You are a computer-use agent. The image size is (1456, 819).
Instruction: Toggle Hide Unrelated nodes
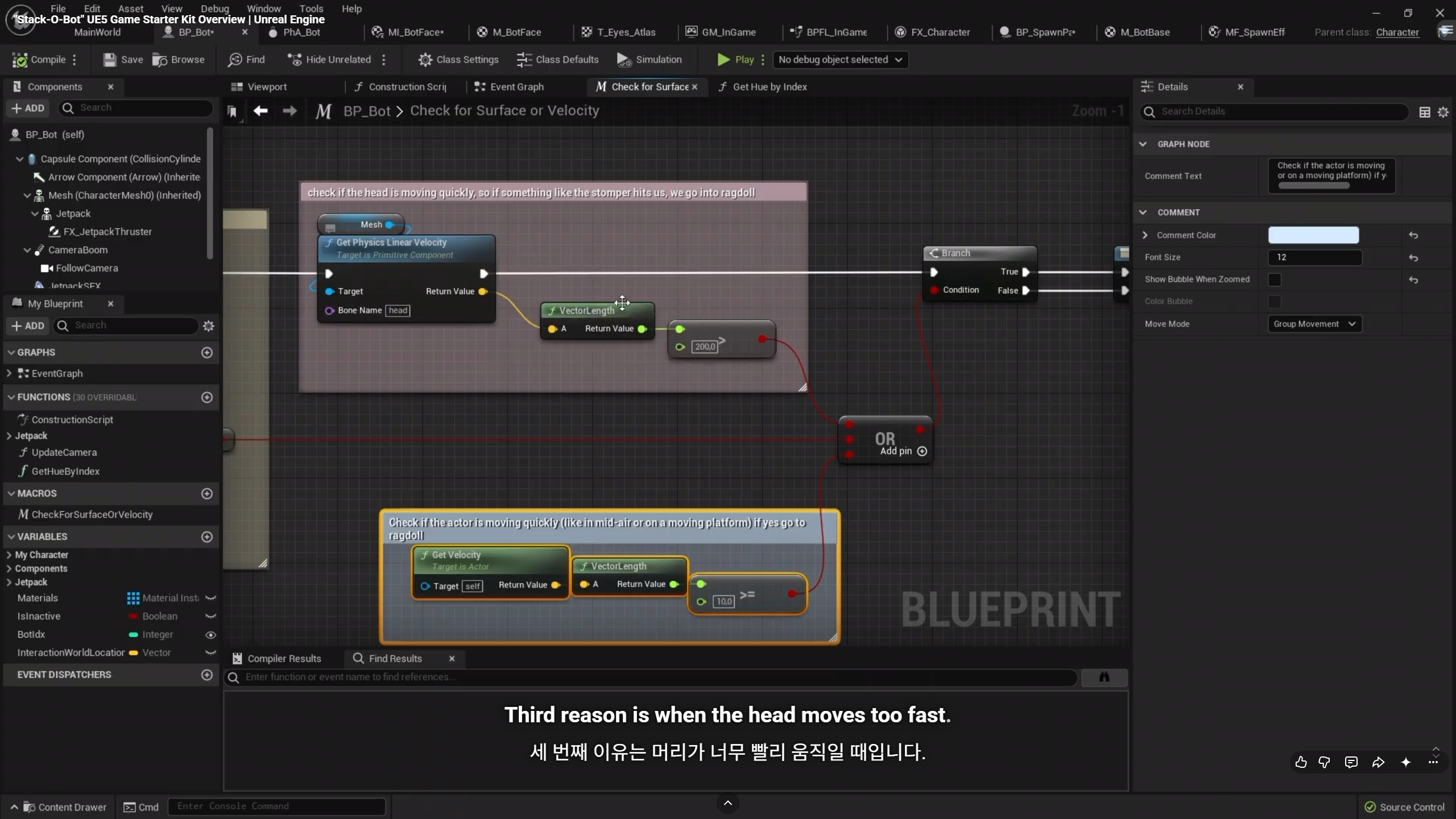pos(329,60)
